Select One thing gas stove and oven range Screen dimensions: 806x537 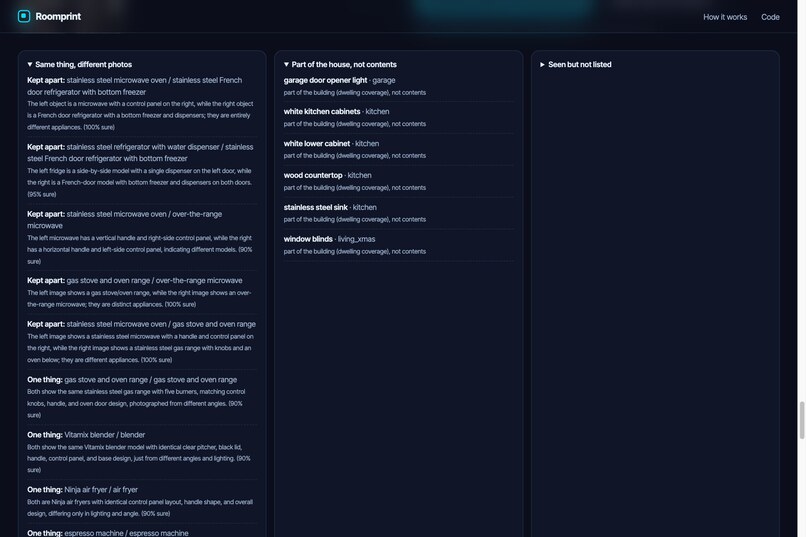click(x=142, y=397)
